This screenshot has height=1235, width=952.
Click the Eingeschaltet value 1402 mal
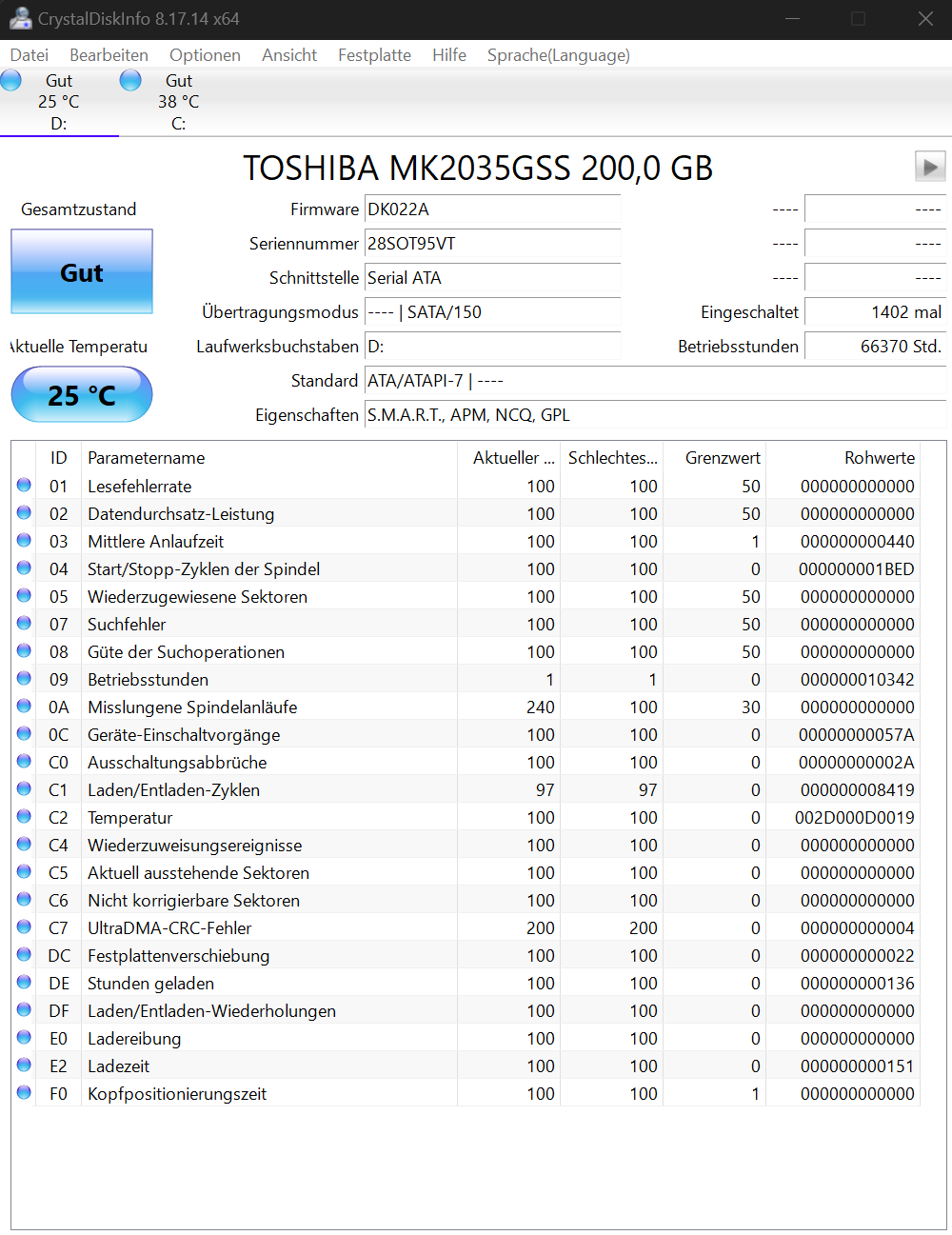point(876,312)
